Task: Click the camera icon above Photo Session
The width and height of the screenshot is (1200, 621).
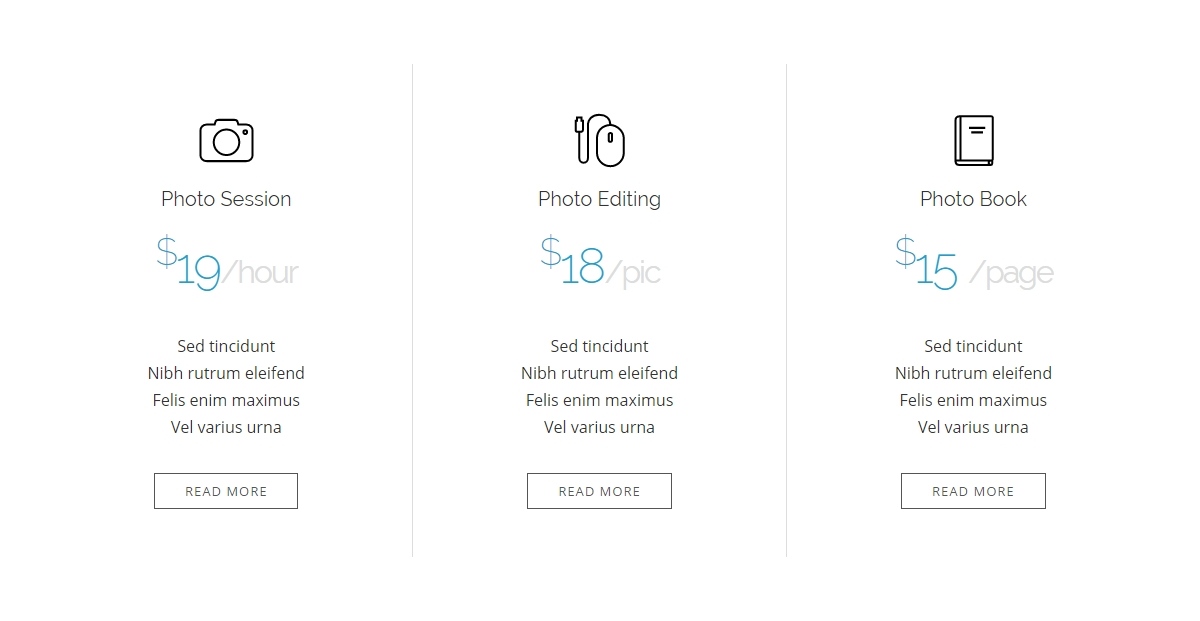Action: pos(226,140)
